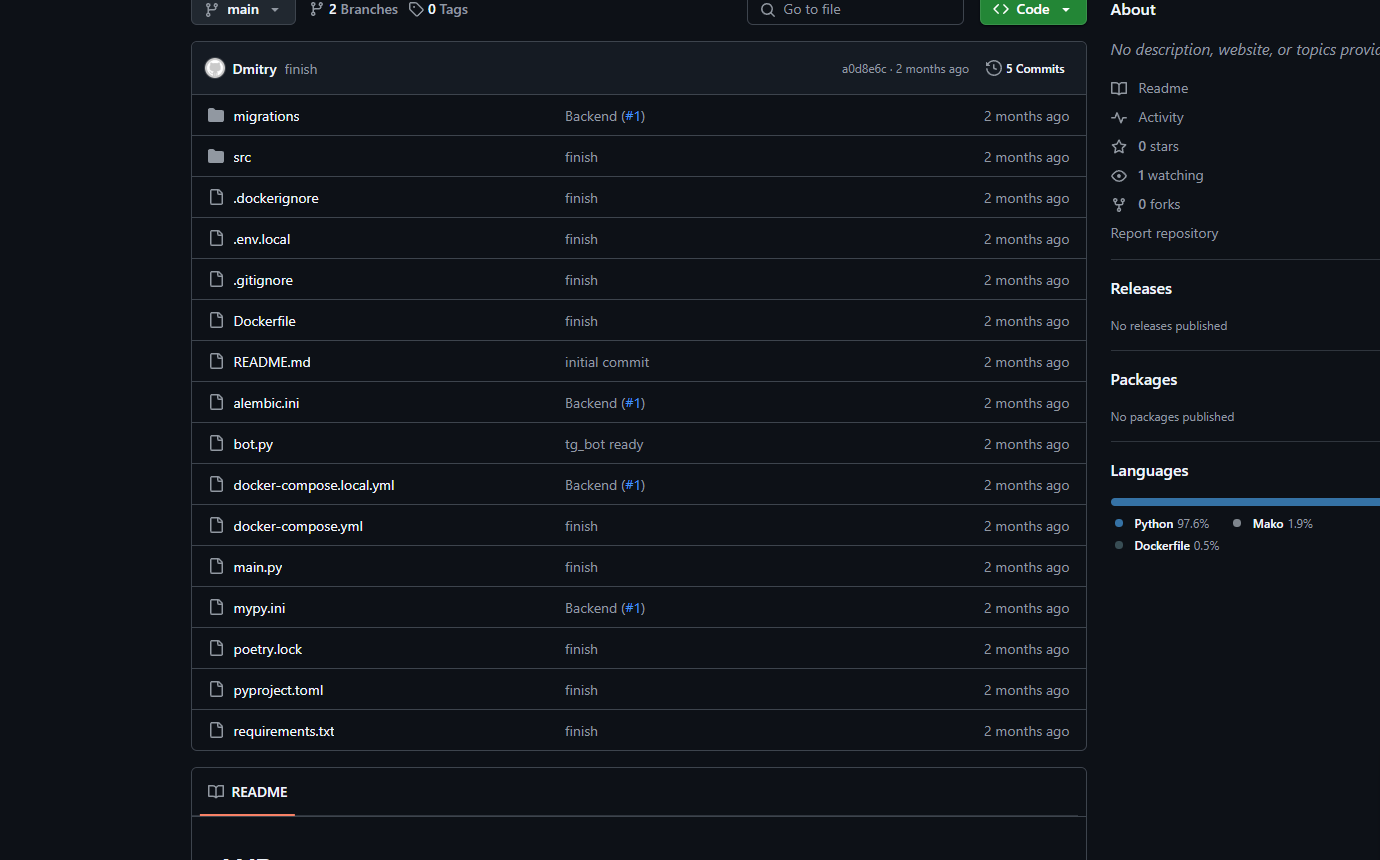This screenshot has width=1380, height=860.
Task: Click the folder icon next to migrations
Action: click(x=216, y=116)
